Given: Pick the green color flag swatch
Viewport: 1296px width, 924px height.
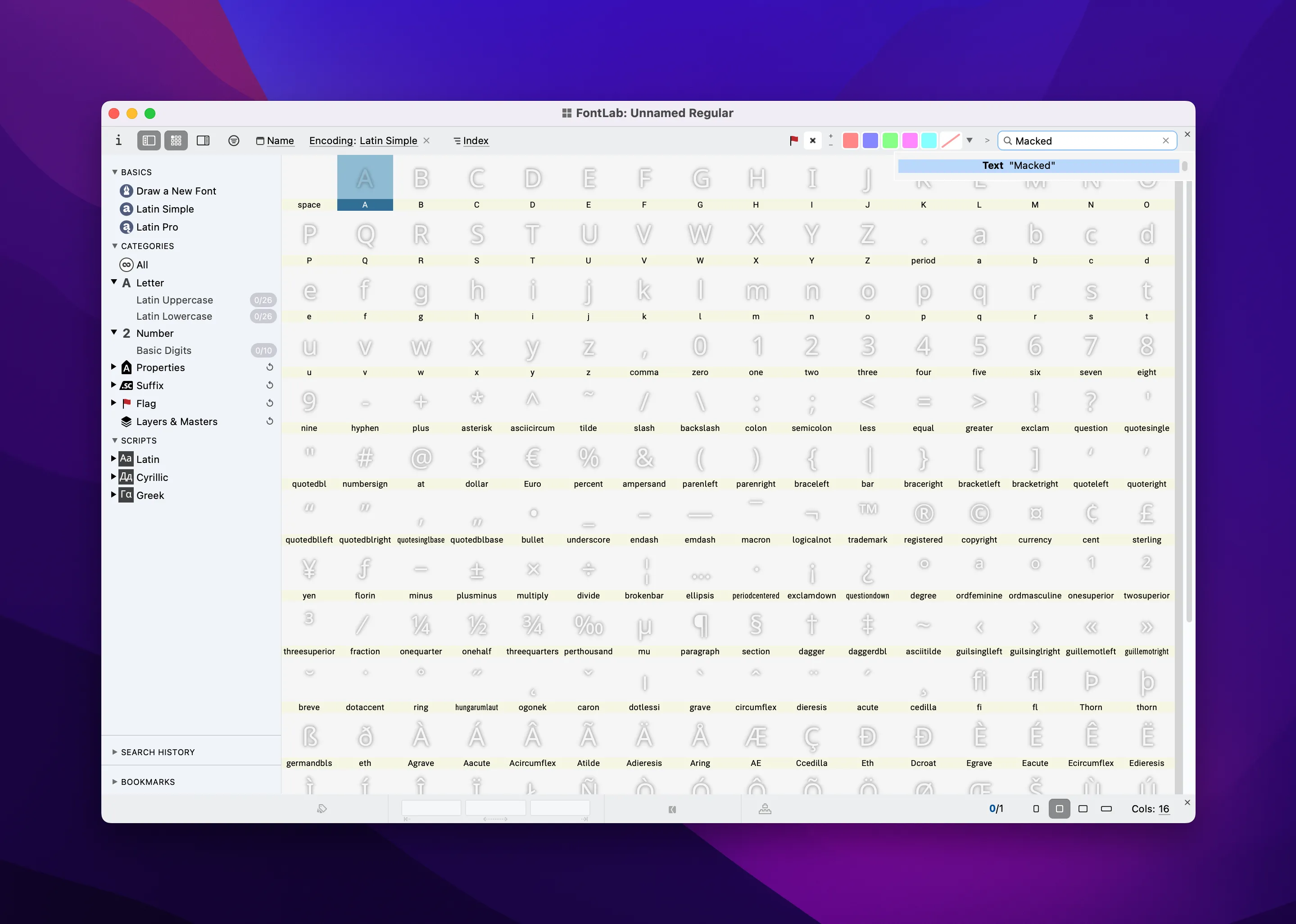Looking at the screenshot, I should [x=890, y=140].
